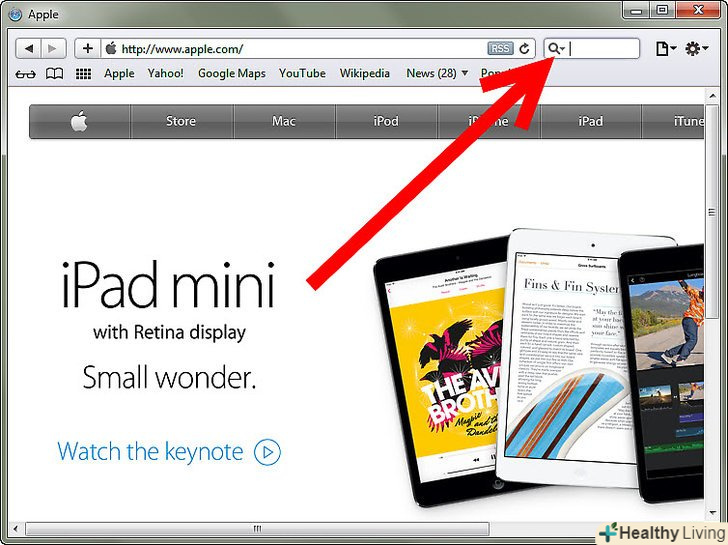Maximize the Safari window
The height and width of the screenshot is (545, 728).
pyautogui.click(x=662, y=10)
